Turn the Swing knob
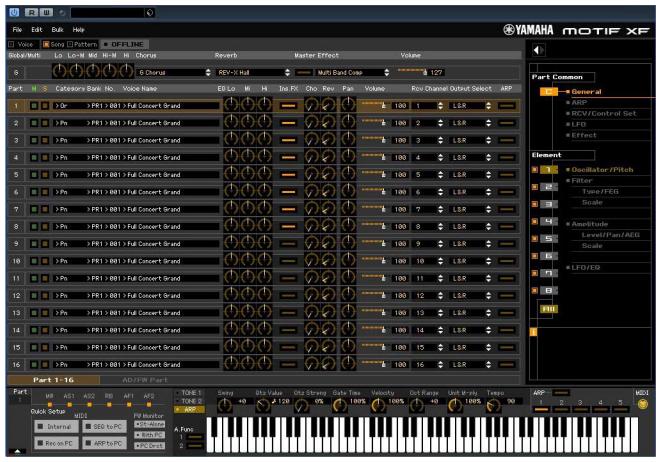Screen dimensions: 659x462 (x=225, y=405)
